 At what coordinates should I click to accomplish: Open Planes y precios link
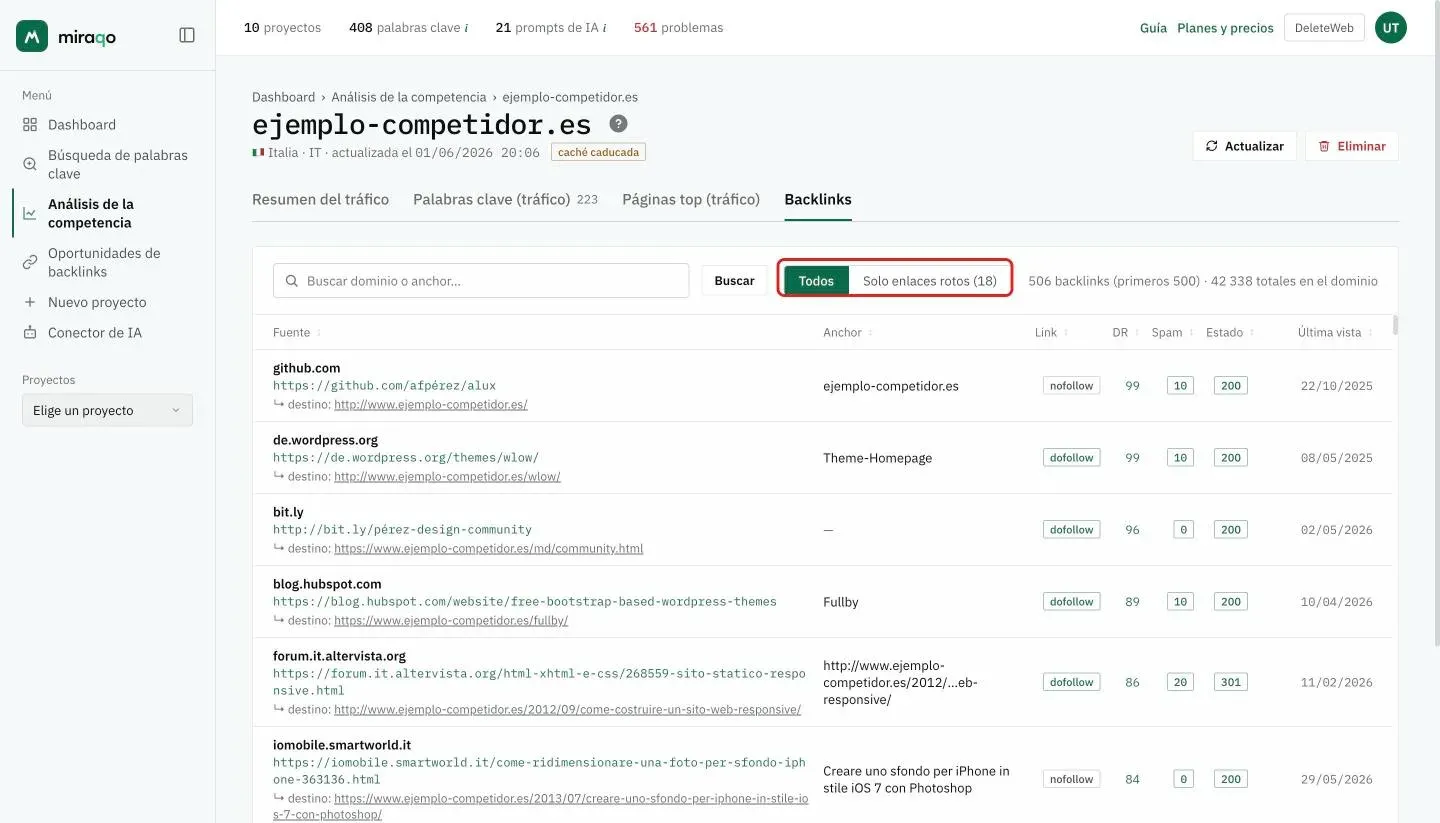click(1225, 28)
